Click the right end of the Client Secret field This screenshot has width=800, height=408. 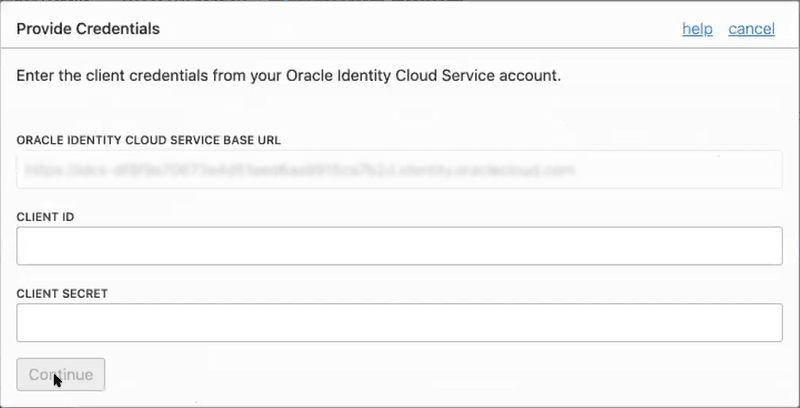pyautogui.click(x=760, y=323)
